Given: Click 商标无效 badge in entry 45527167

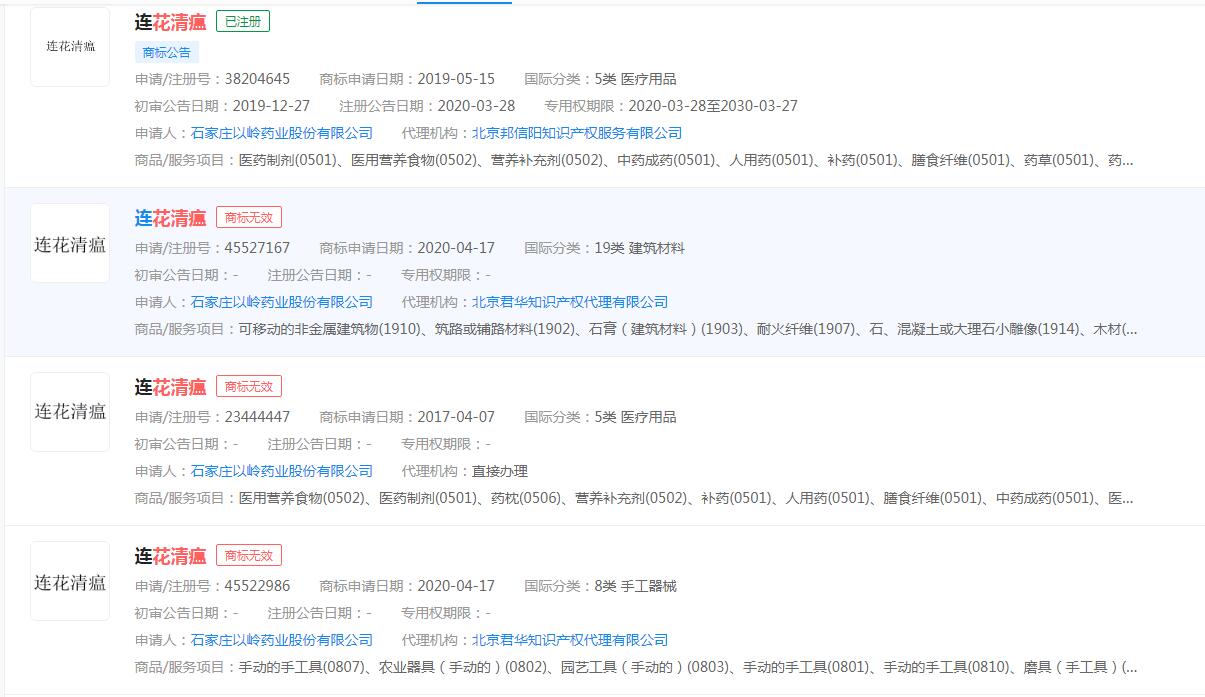Looking at the screenshot, I should (x=249, y=217).
